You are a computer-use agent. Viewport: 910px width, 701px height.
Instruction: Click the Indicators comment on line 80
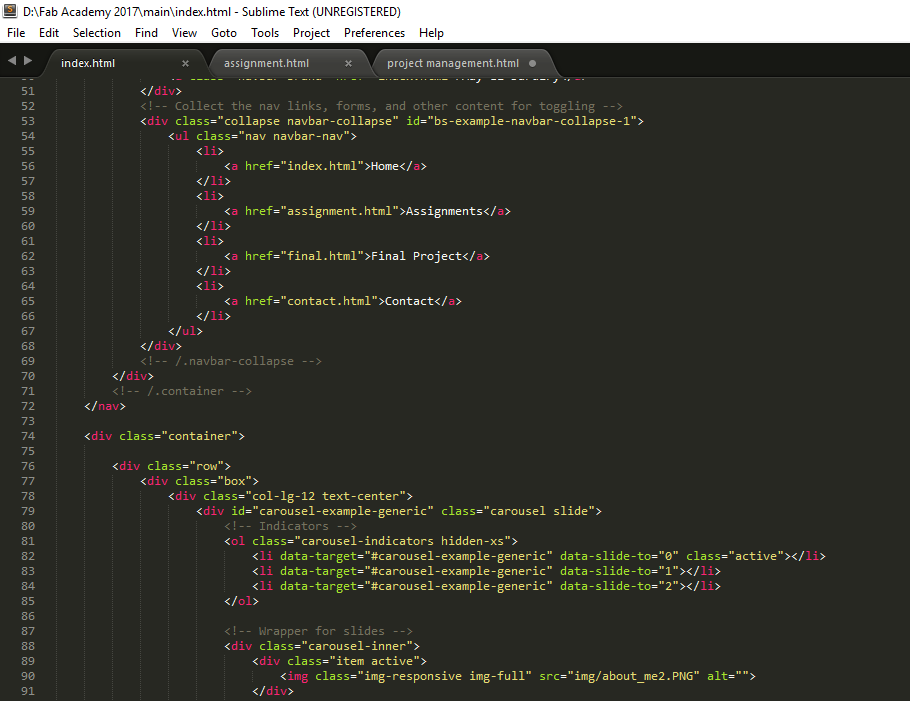pyautogui.click(x=291, y=526)
